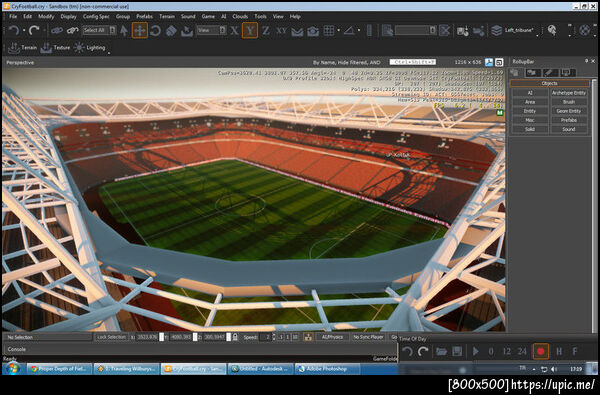This screenshot has width=600, height=395.
Task: Click the Layers stack icon
Action: 496,30
